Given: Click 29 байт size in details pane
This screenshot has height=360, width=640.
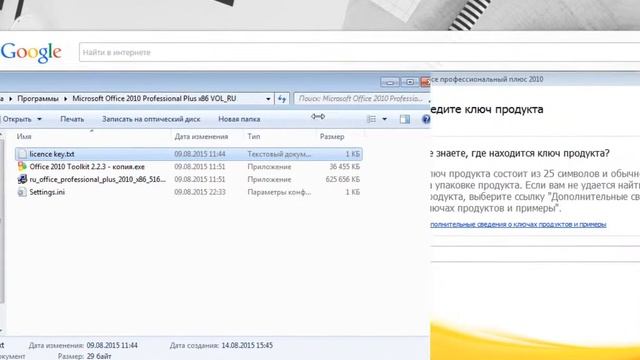Looking at the screenshot, I should coord(99,356).
